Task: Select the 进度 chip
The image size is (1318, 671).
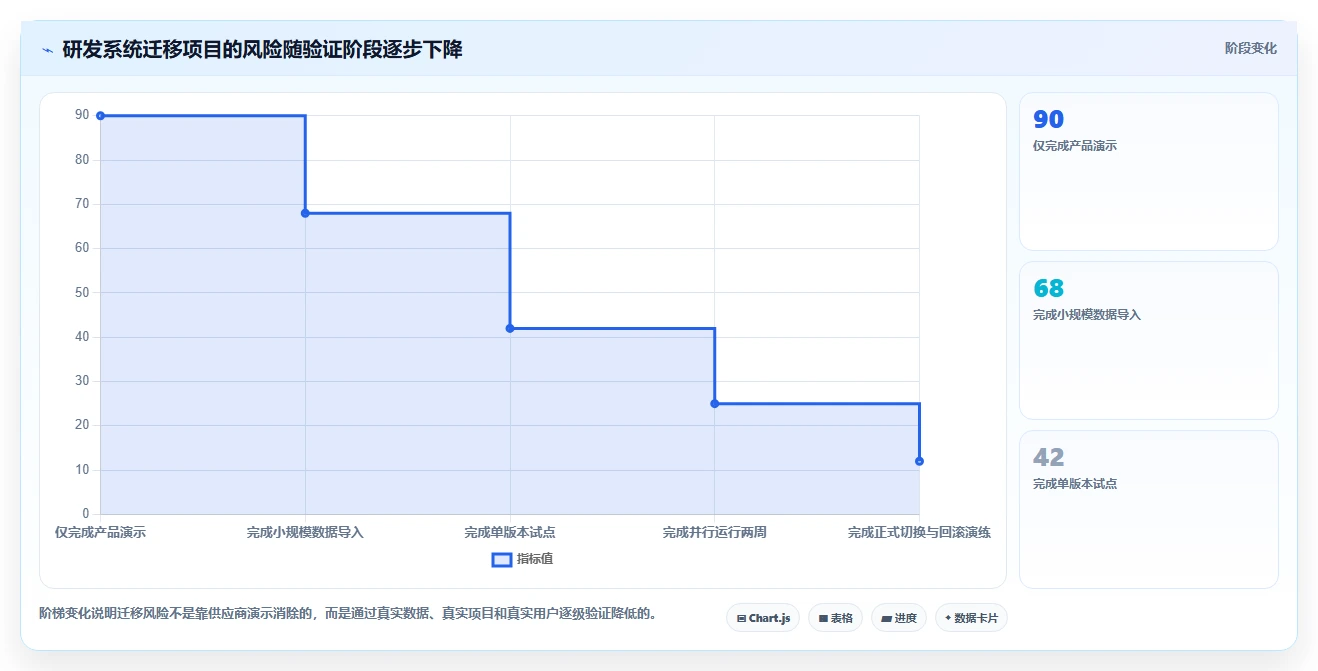Action: (x=899, y=618)
